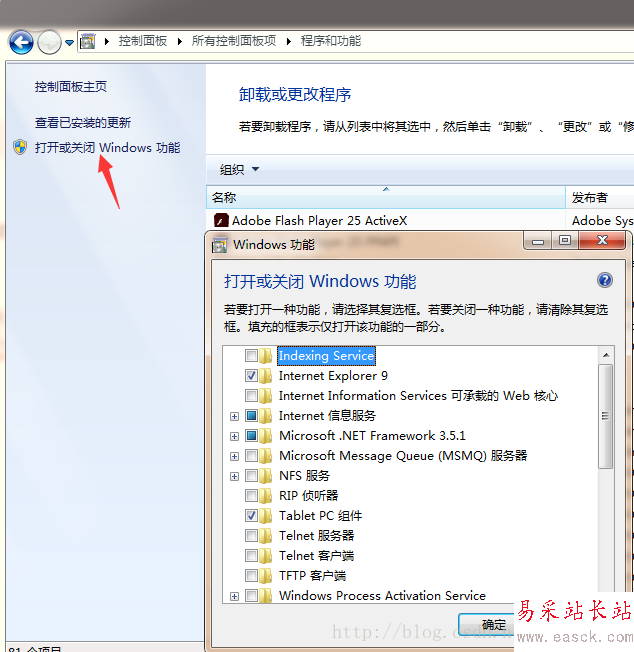The width and height of the screenshot is (634, 652).
Task: Select the Internet Explorer 9 label
Action: [x=333, y=375]
